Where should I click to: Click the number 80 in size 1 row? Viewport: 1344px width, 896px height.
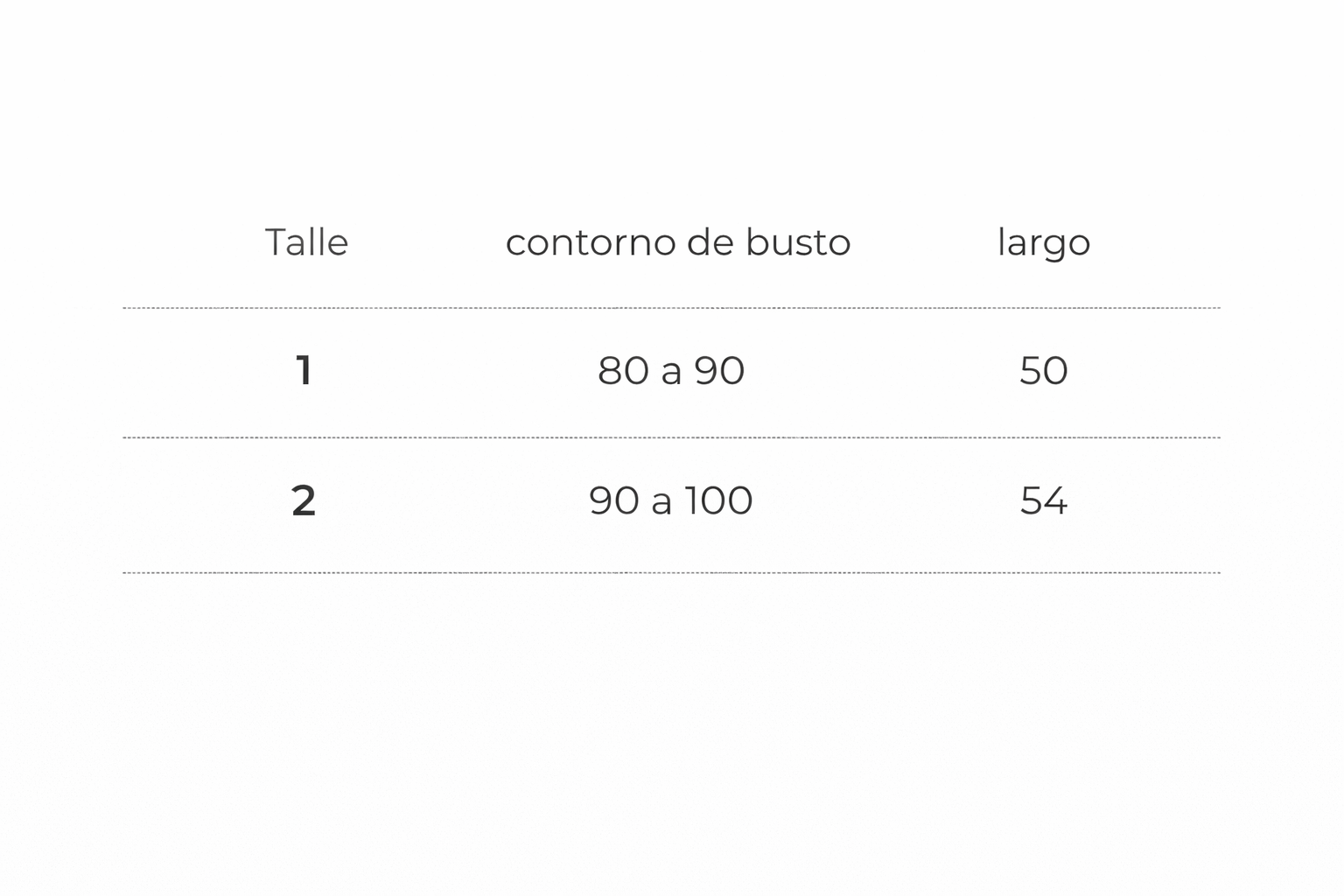click(x=623, y=370)
